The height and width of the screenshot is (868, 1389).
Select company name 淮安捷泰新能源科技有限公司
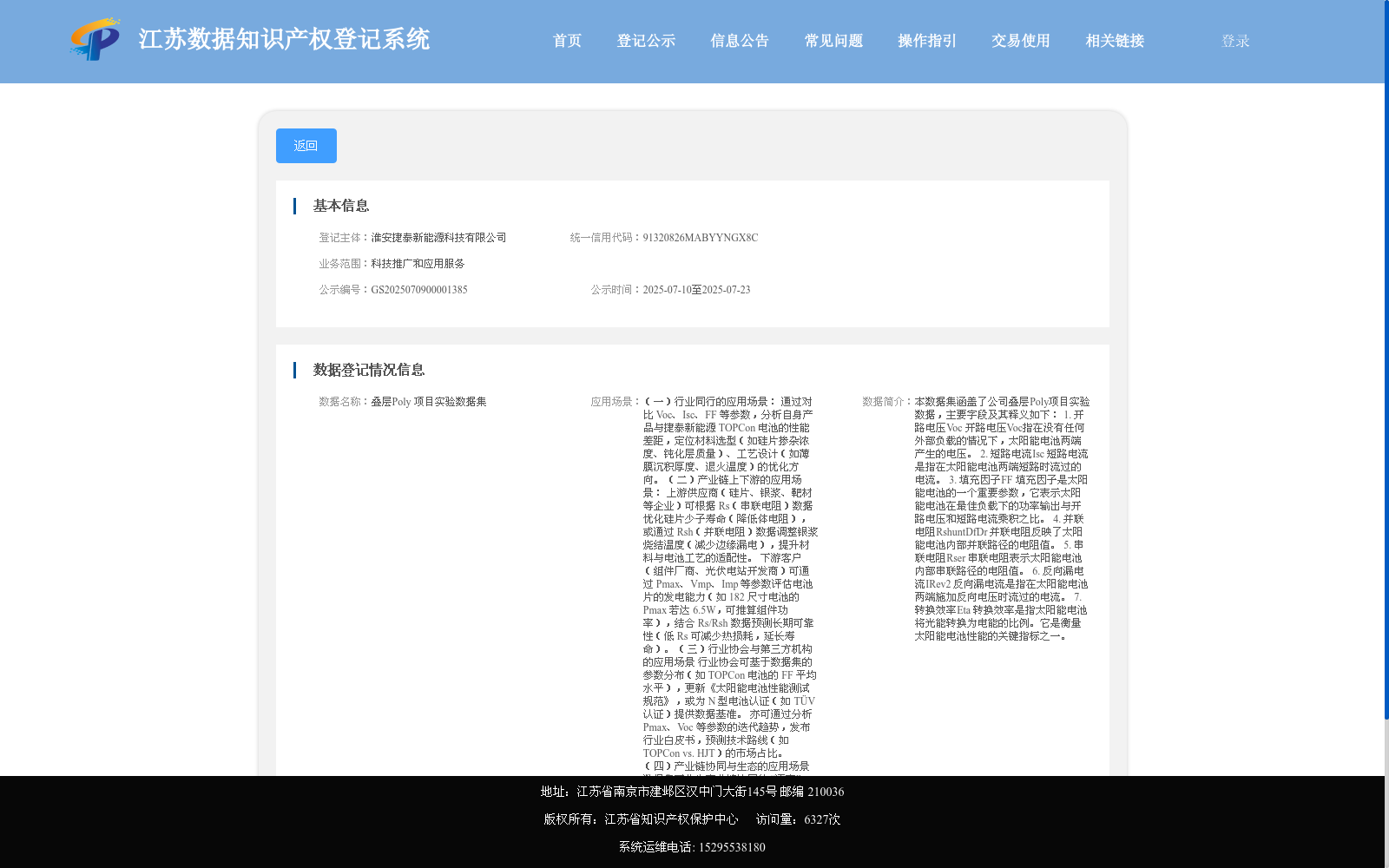438,238
